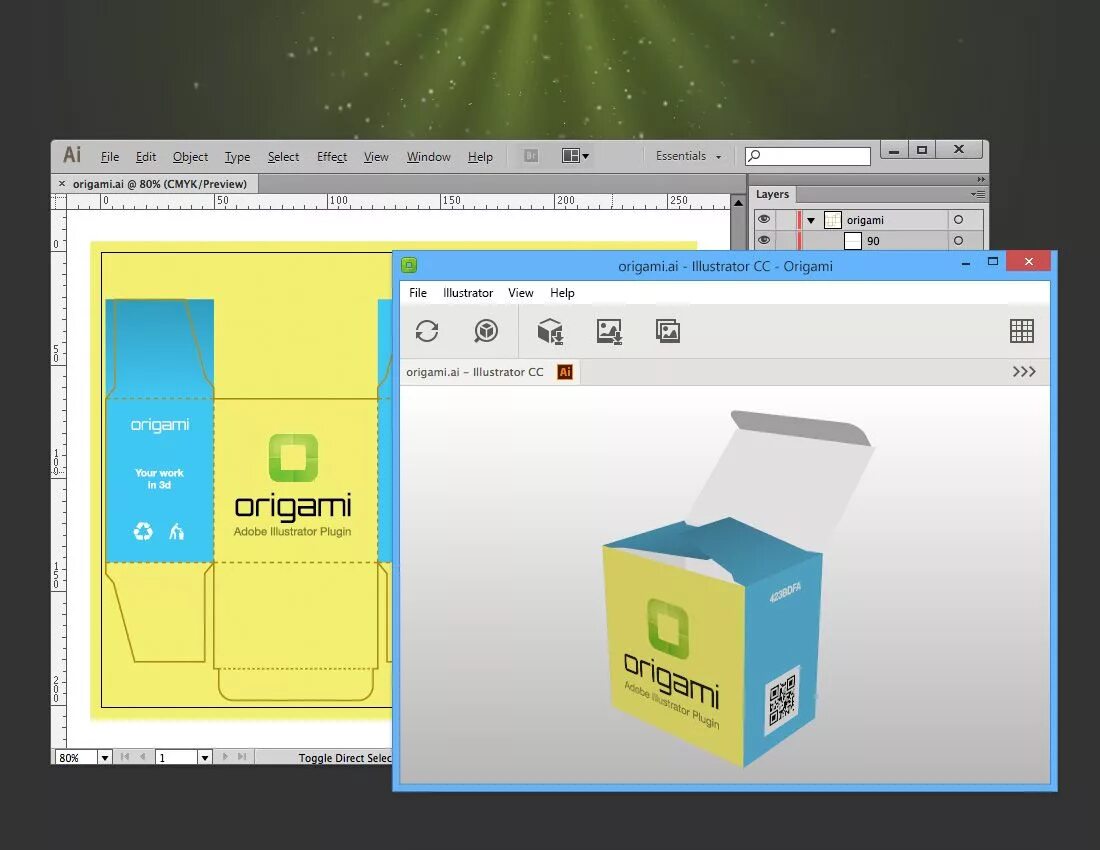Open the Layers panel options menu
Viewport: 1100px width, 850px height.
tap(977, 194)
